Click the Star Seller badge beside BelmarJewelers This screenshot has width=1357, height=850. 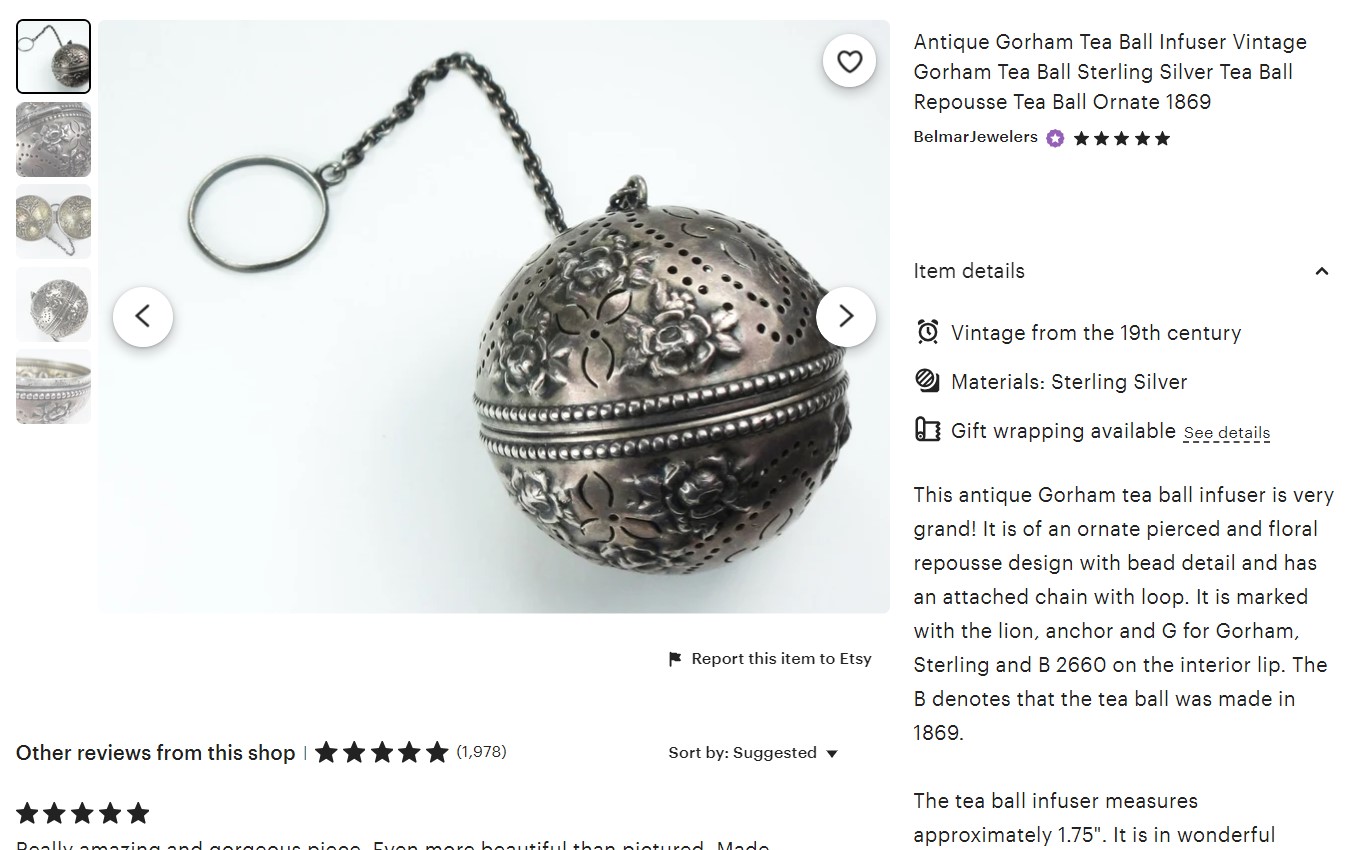pos(1055,139)
